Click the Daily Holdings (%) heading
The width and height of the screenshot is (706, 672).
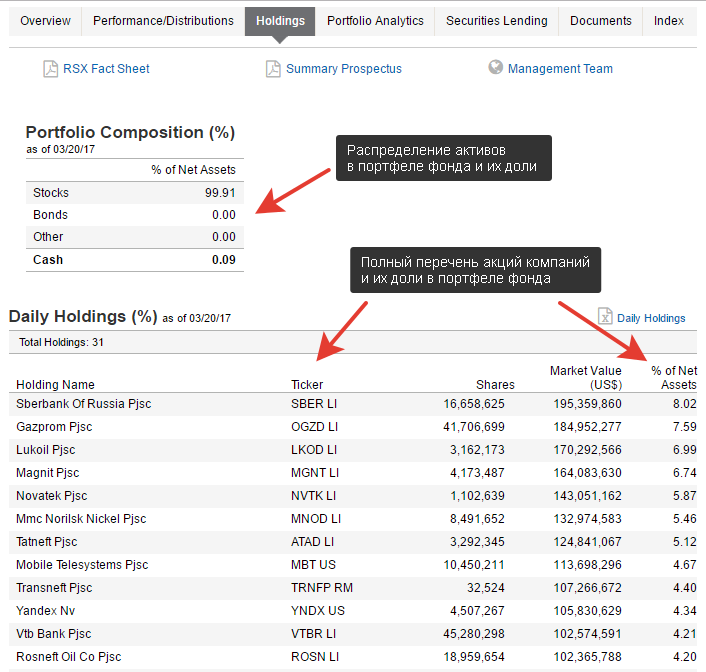click(x=83, y=317)
